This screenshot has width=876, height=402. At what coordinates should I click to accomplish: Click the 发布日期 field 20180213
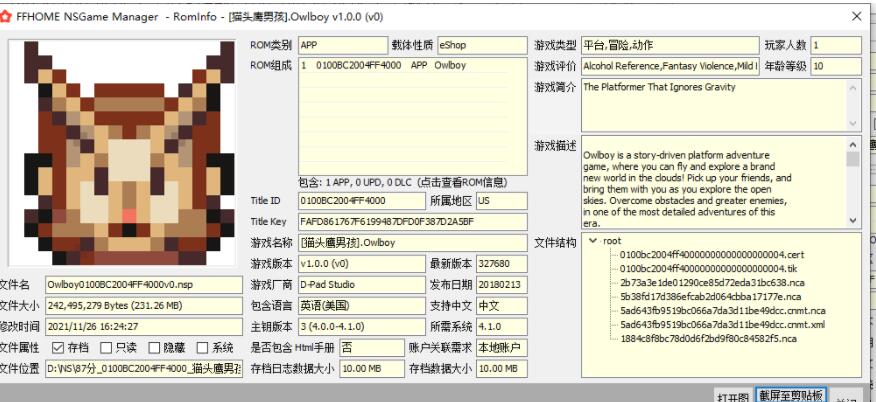click(x=502, y=285)
